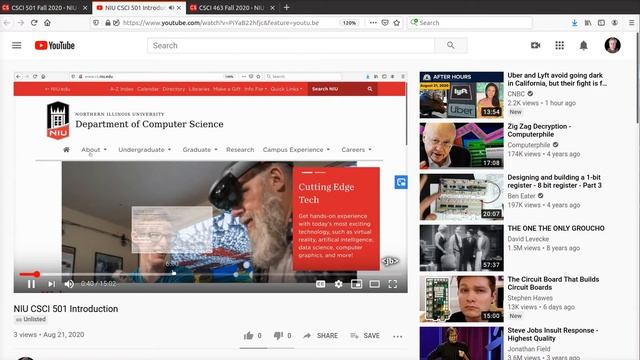Click the page vertical scrollbar
Image resolution: width=640 pixels, height=360 pixels.
tap(637, 78)
